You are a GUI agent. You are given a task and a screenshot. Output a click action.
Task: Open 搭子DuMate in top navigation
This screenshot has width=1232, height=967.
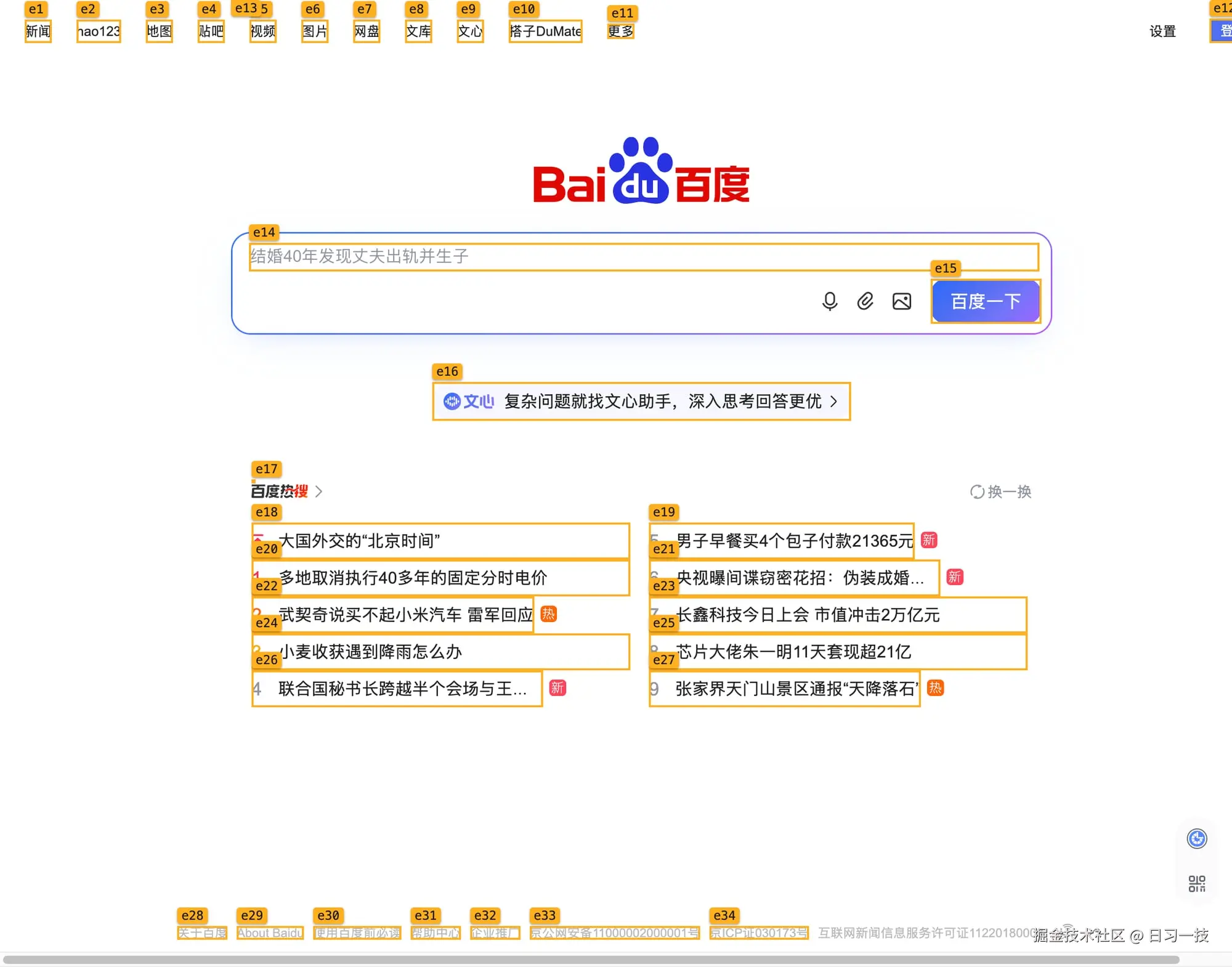(545, 31)
